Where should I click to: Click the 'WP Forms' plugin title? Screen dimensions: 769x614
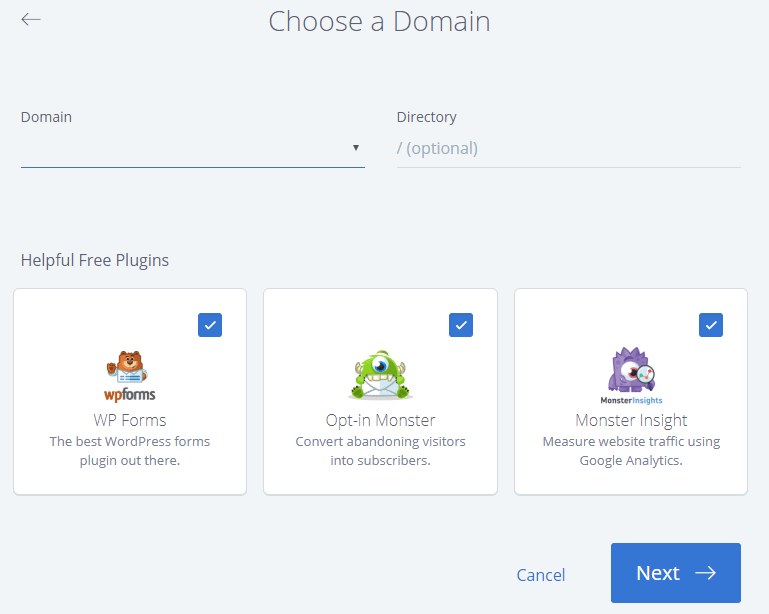(130, 420)
